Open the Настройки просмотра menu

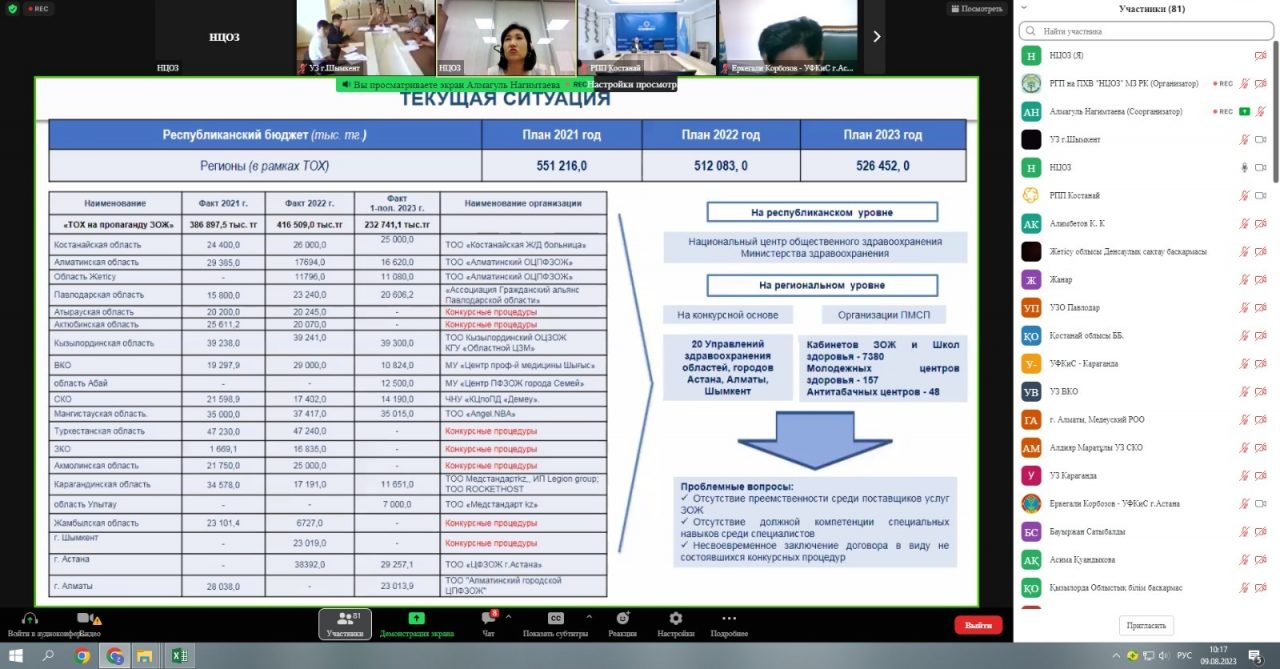[x=631, y=85]
